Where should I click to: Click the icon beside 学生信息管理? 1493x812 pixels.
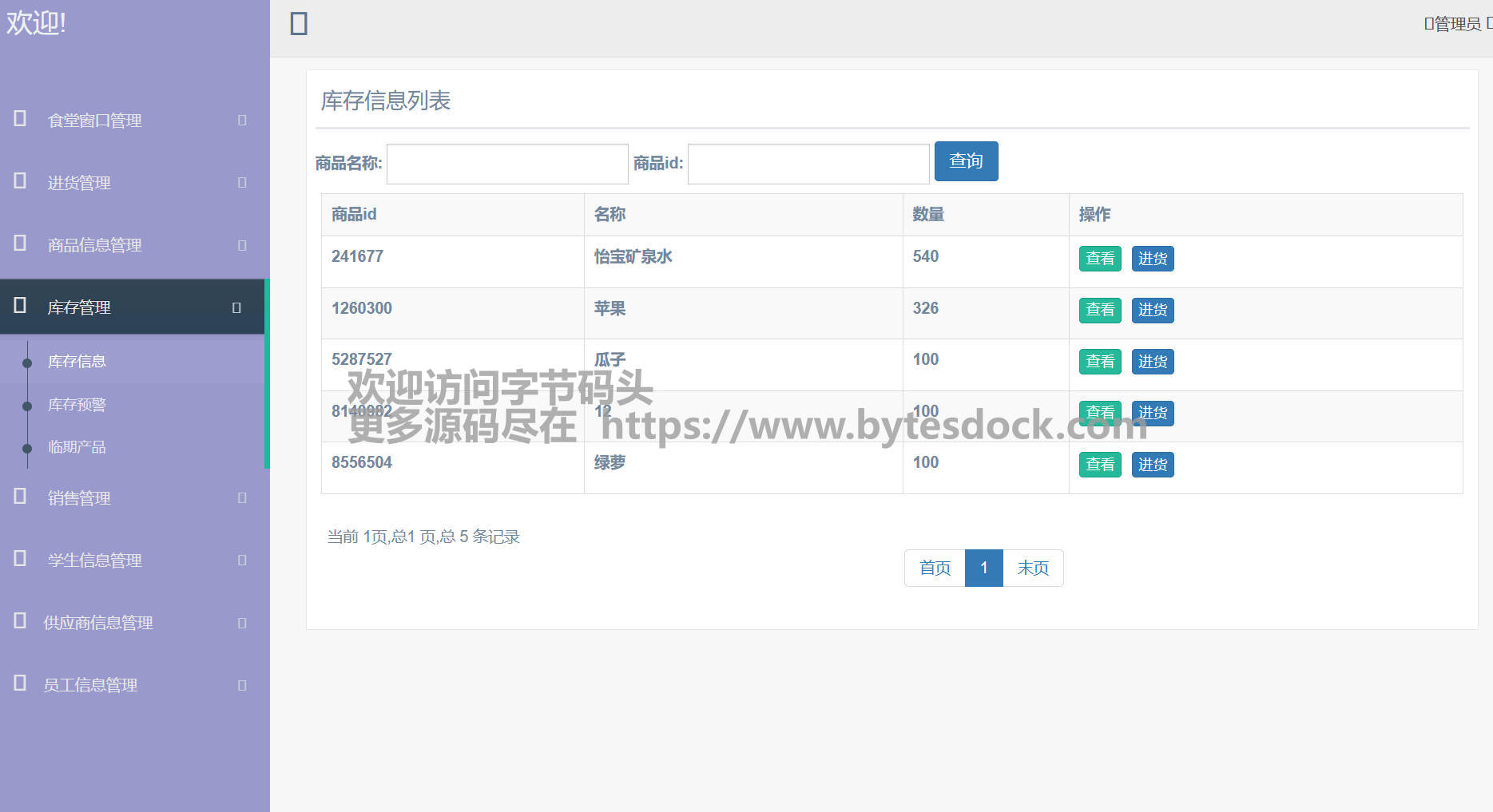point(21,559)
